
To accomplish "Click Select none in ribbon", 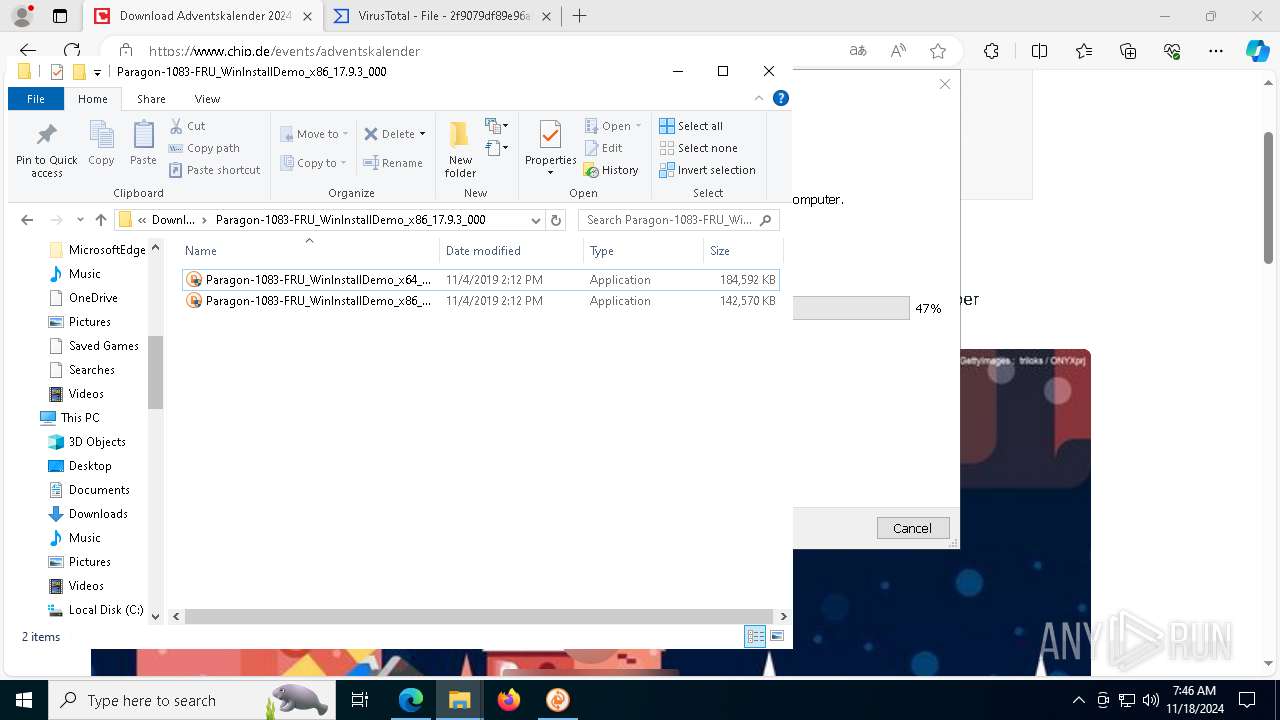I will pos(698,148).
